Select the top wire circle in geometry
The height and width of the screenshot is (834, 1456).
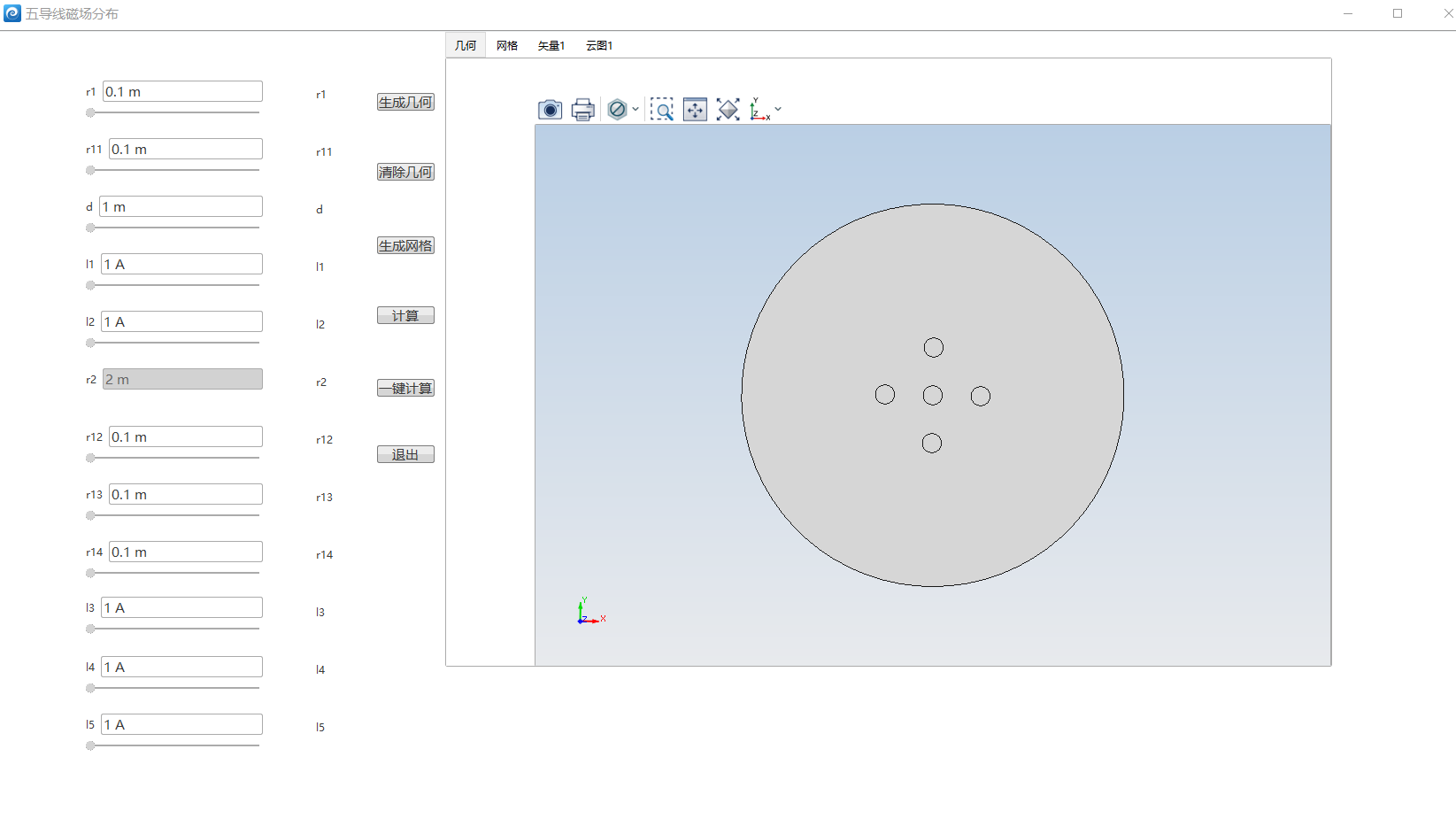coord(934,347)
